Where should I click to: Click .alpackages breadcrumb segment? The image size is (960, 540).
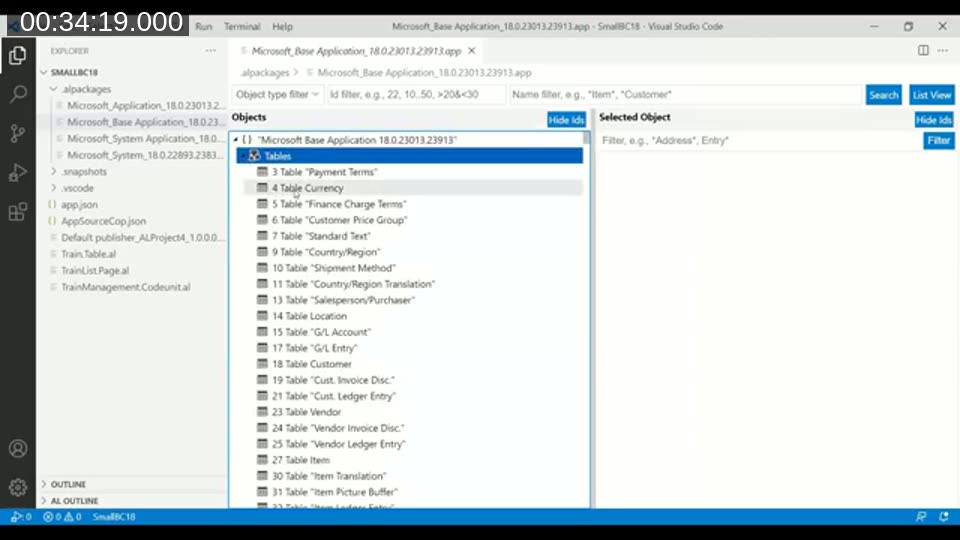pyautogui.click(x=264, y=73)
